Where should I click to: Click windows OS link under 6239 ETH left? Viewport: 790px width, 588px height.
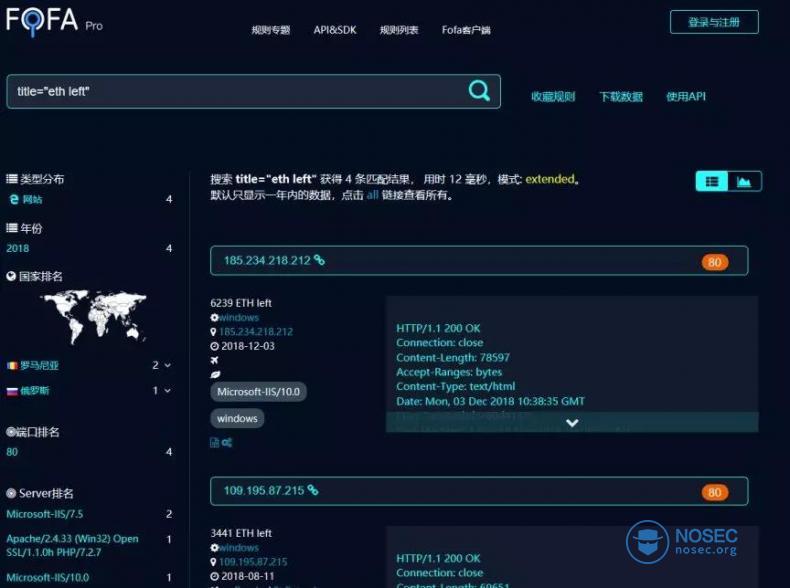[x=239, y=317]
